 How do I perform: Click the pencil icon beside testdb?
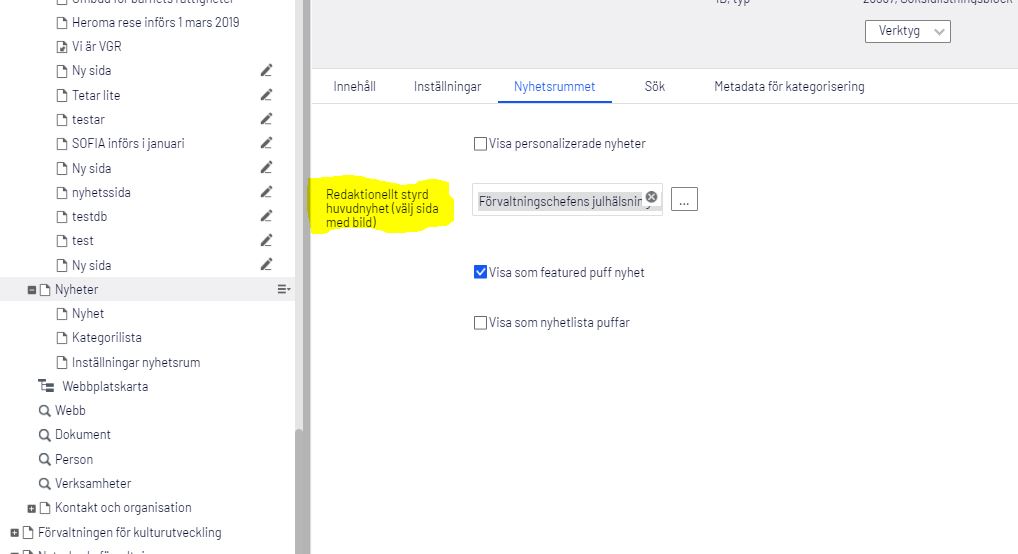(x=266, y=216)
